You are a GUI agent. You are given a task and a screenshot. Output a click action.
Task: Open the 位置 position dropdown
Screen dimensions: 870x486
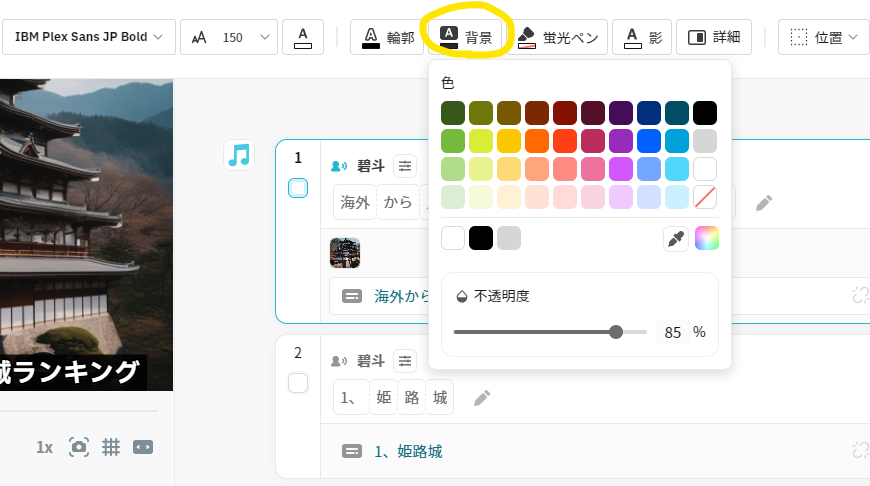click(x=824, y=37)
